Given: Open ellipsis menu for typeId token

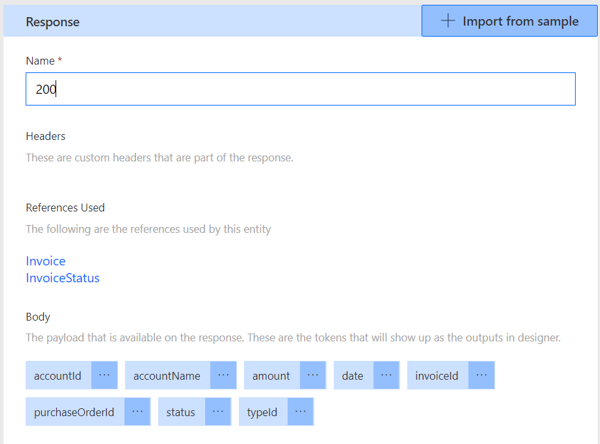Looking at the screenshot, I should coord(301,411).
